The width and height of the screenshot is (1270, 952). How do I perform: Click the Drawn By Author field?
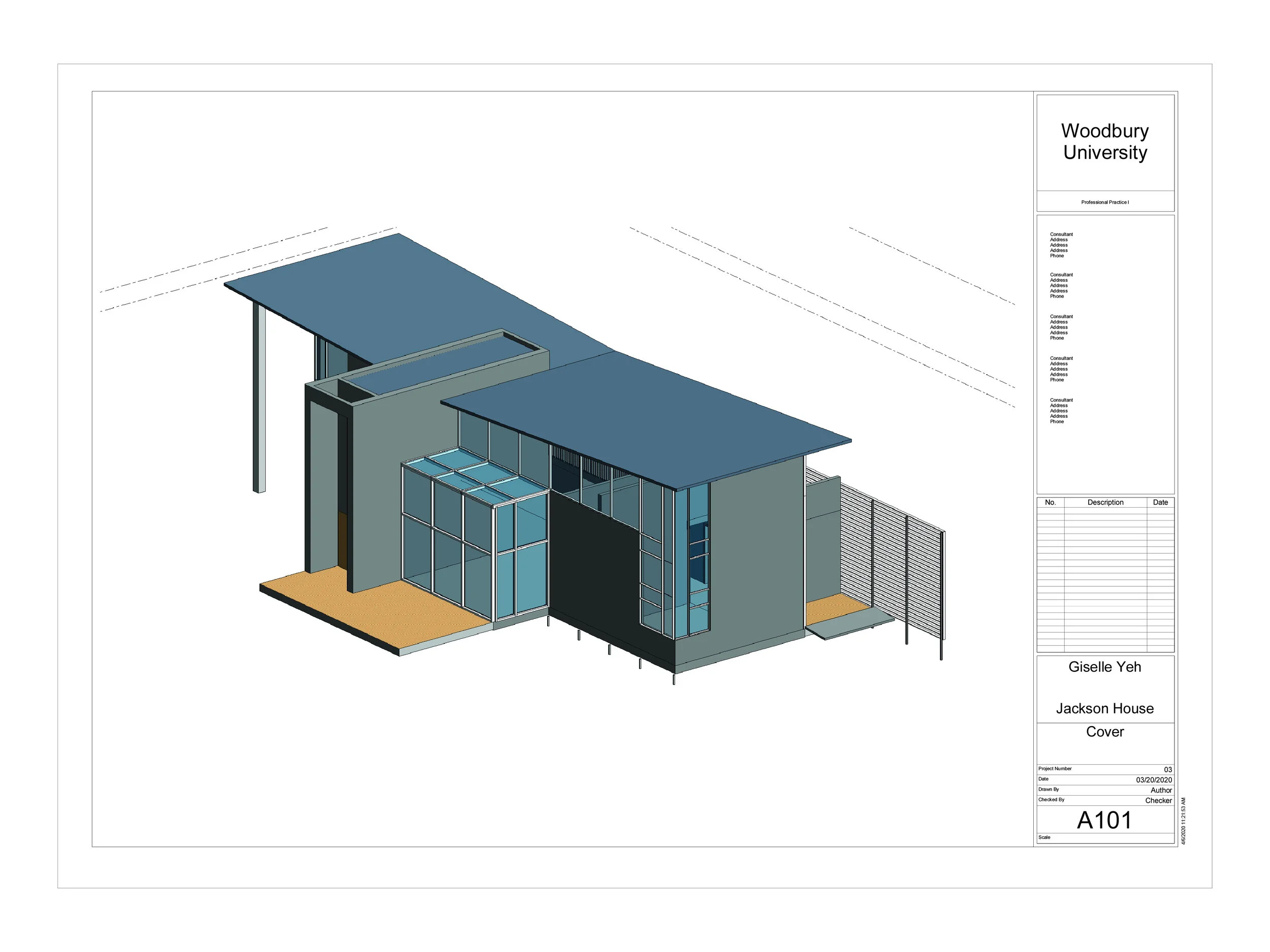1161,790
